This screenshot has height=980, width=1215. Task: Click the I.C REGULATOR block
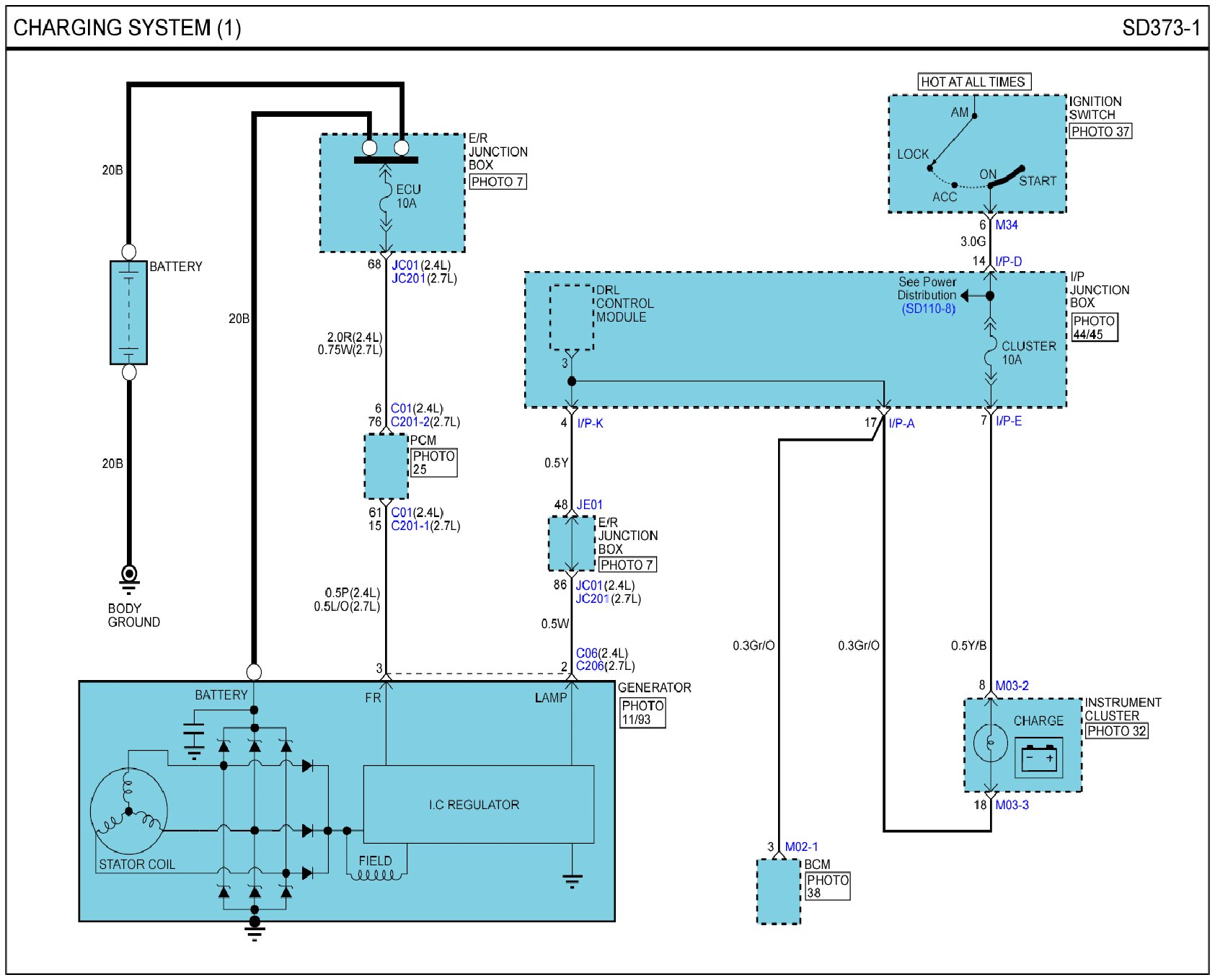tap(478, 804)
